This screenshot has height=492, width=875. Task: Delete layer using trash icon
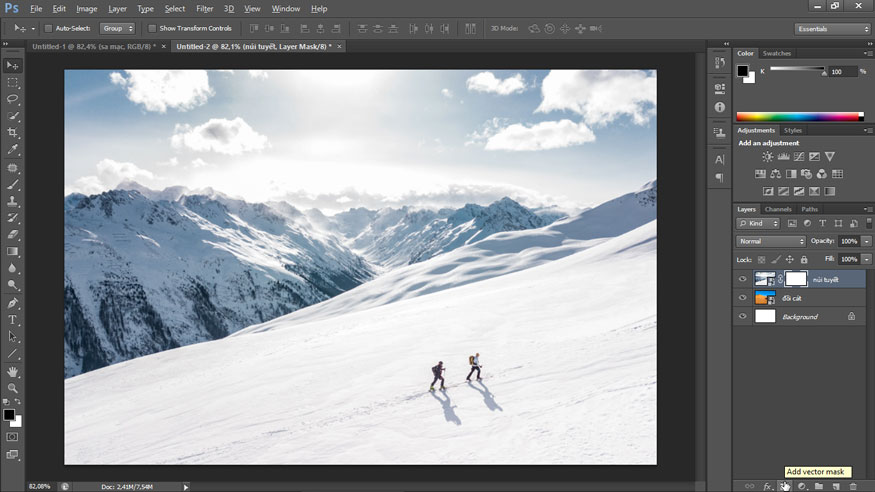click(x=853, y=486)
